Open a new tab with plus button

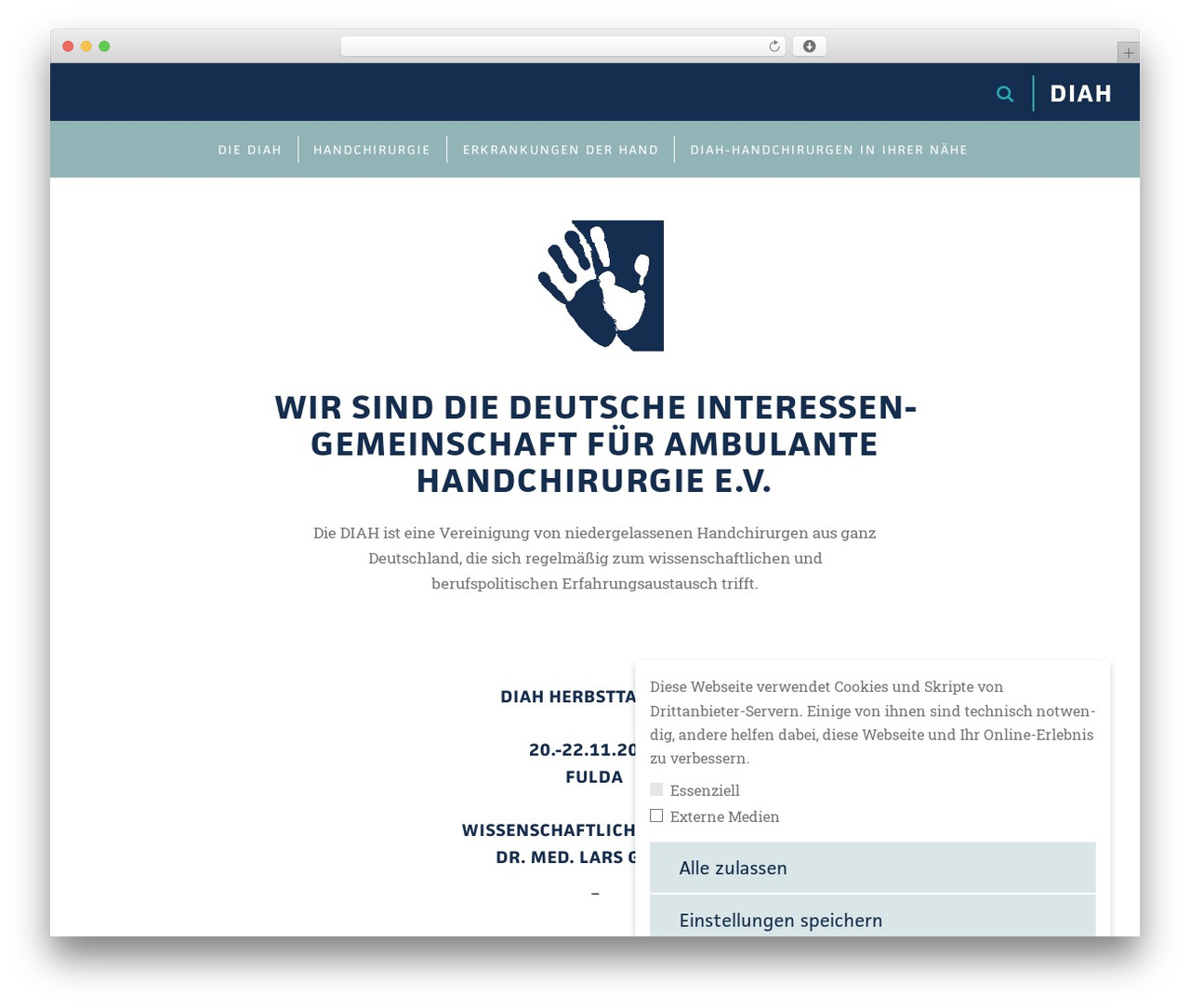pos(1128,53)
